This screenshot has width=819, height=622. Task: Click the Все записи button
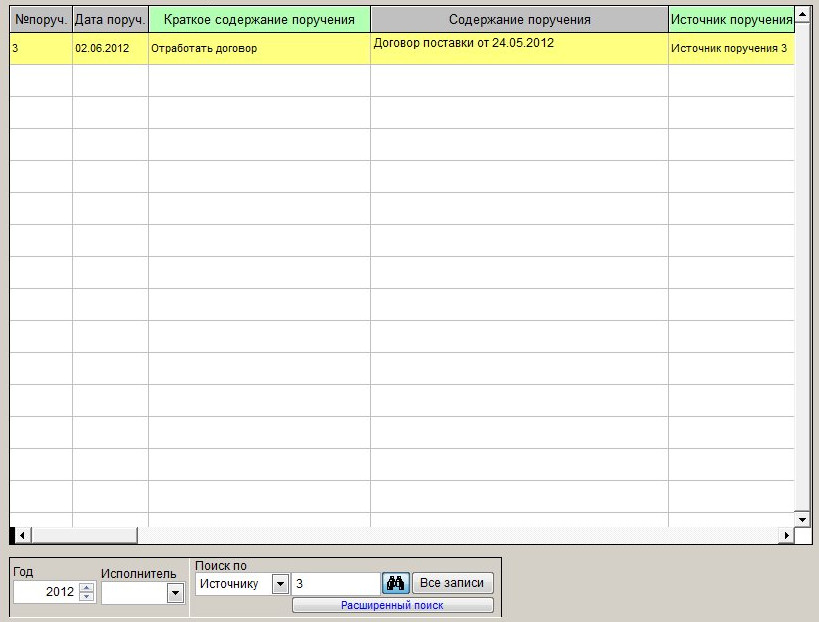pyautogui.click(x=452, y=583)
